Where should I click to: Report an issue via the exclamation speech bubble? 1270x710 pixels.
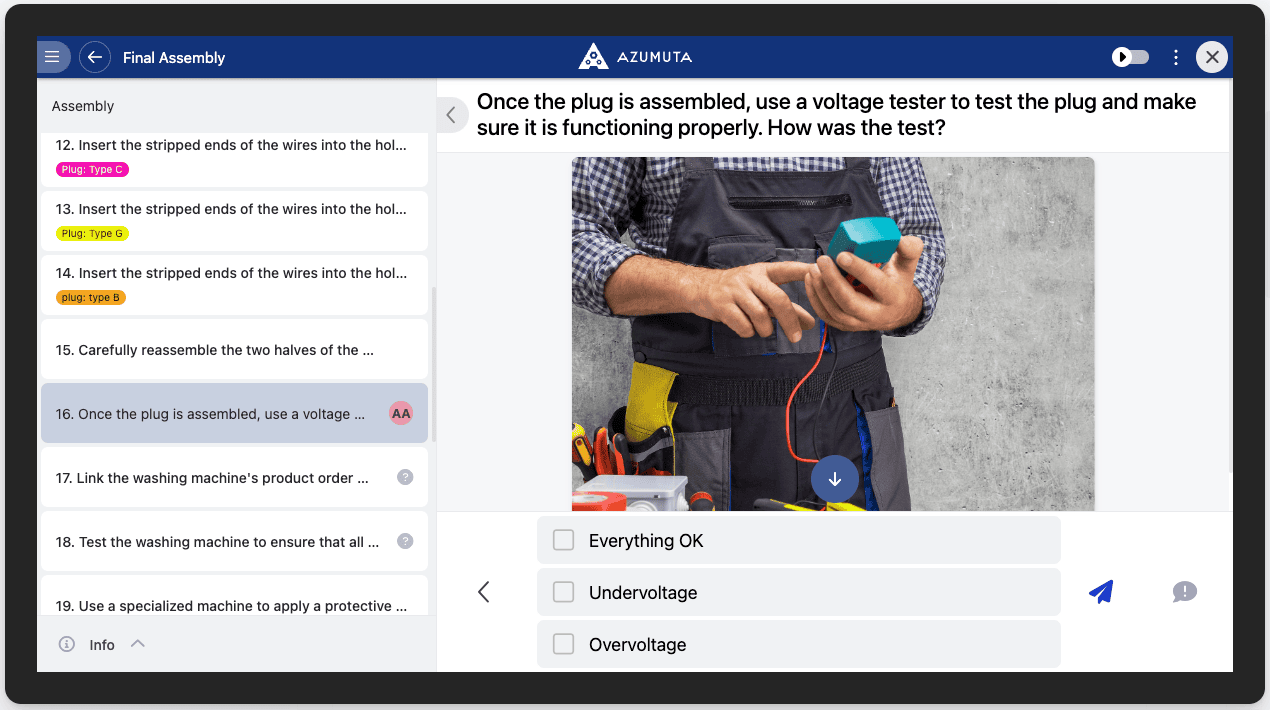[x=1184, y=592]
